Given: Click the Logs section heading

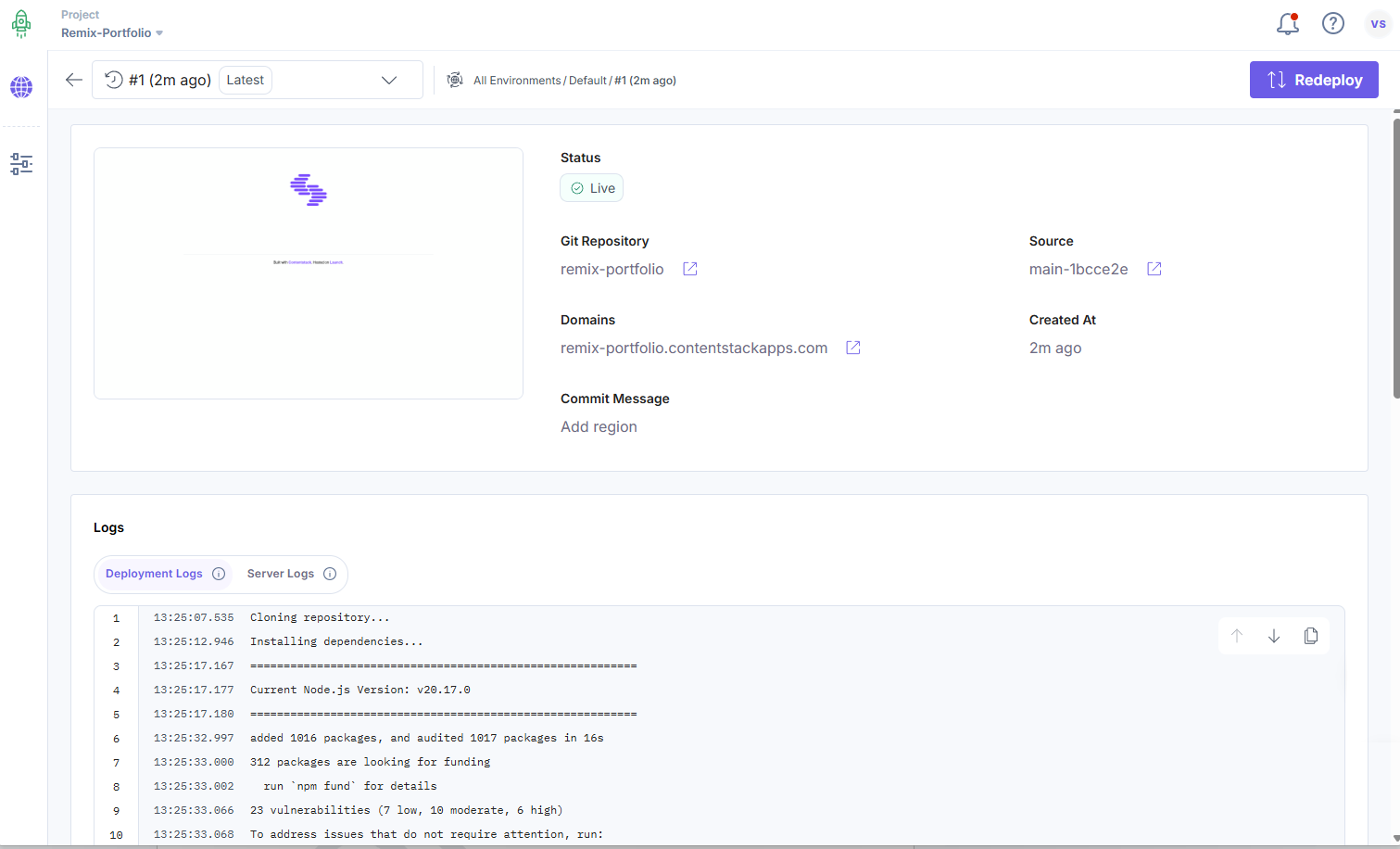Looking at the screenshot, I should (x=108, y=527).
